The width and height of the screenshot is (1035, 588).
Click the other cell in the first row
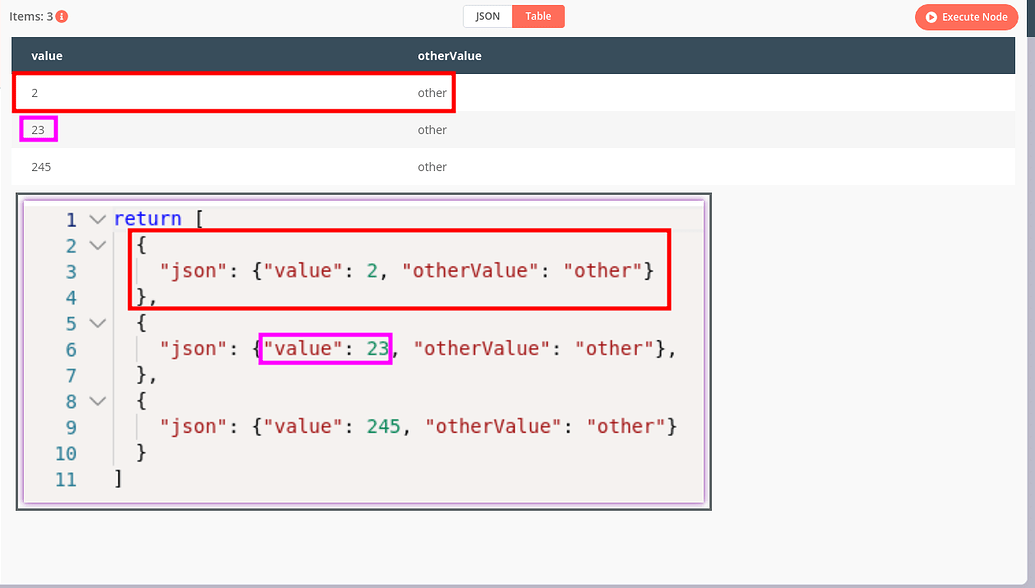[x=432, y=92]
